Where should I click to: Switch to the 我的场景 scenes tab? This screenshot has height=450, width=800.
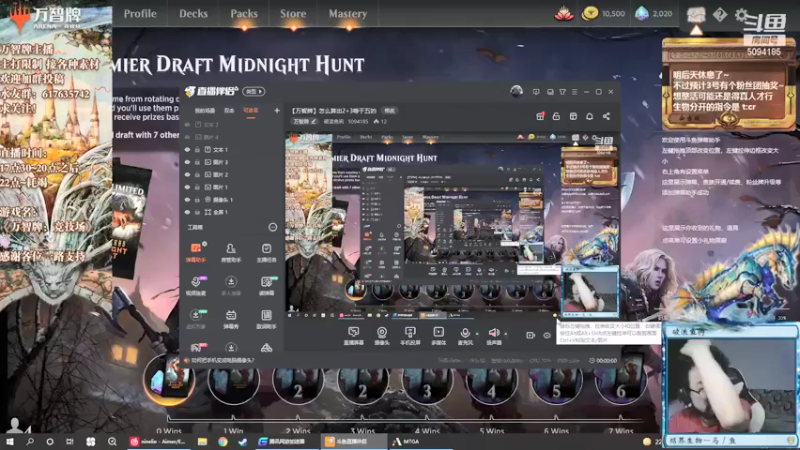205,110
